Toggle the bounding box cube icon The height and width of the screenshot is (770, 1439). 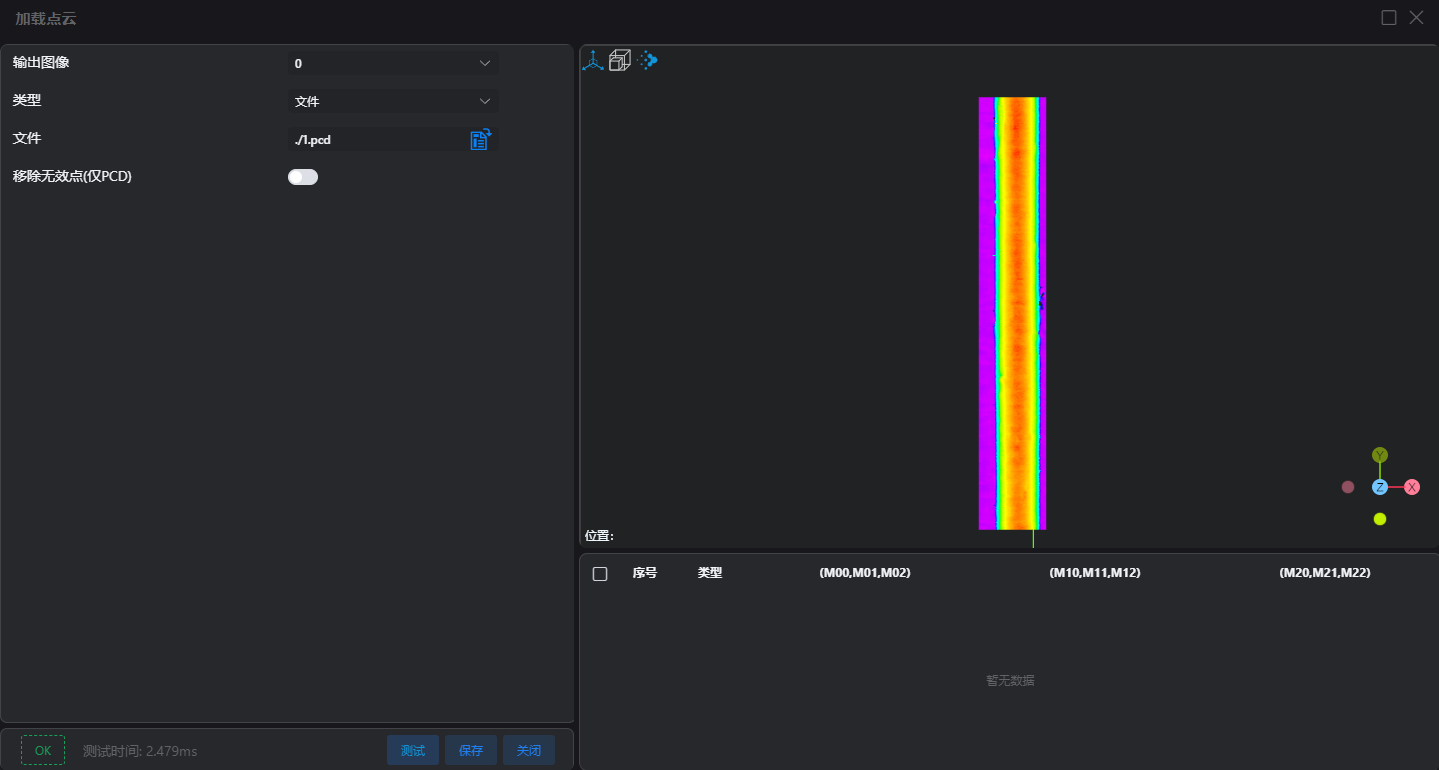click(620, 61)
